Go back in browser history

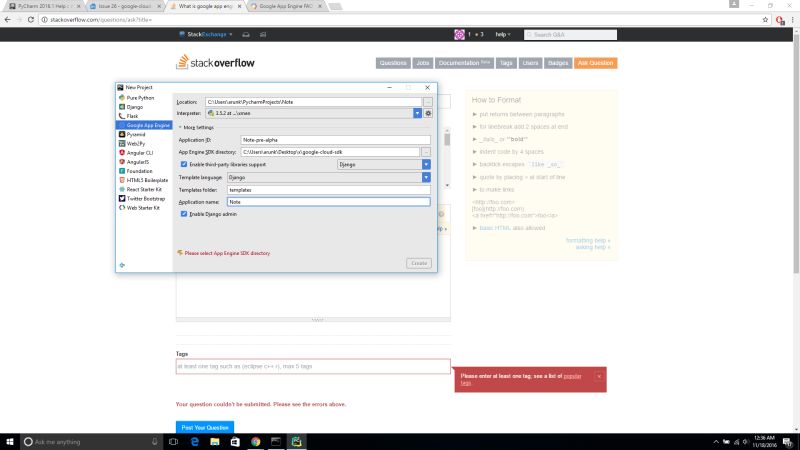click(7, 20)
